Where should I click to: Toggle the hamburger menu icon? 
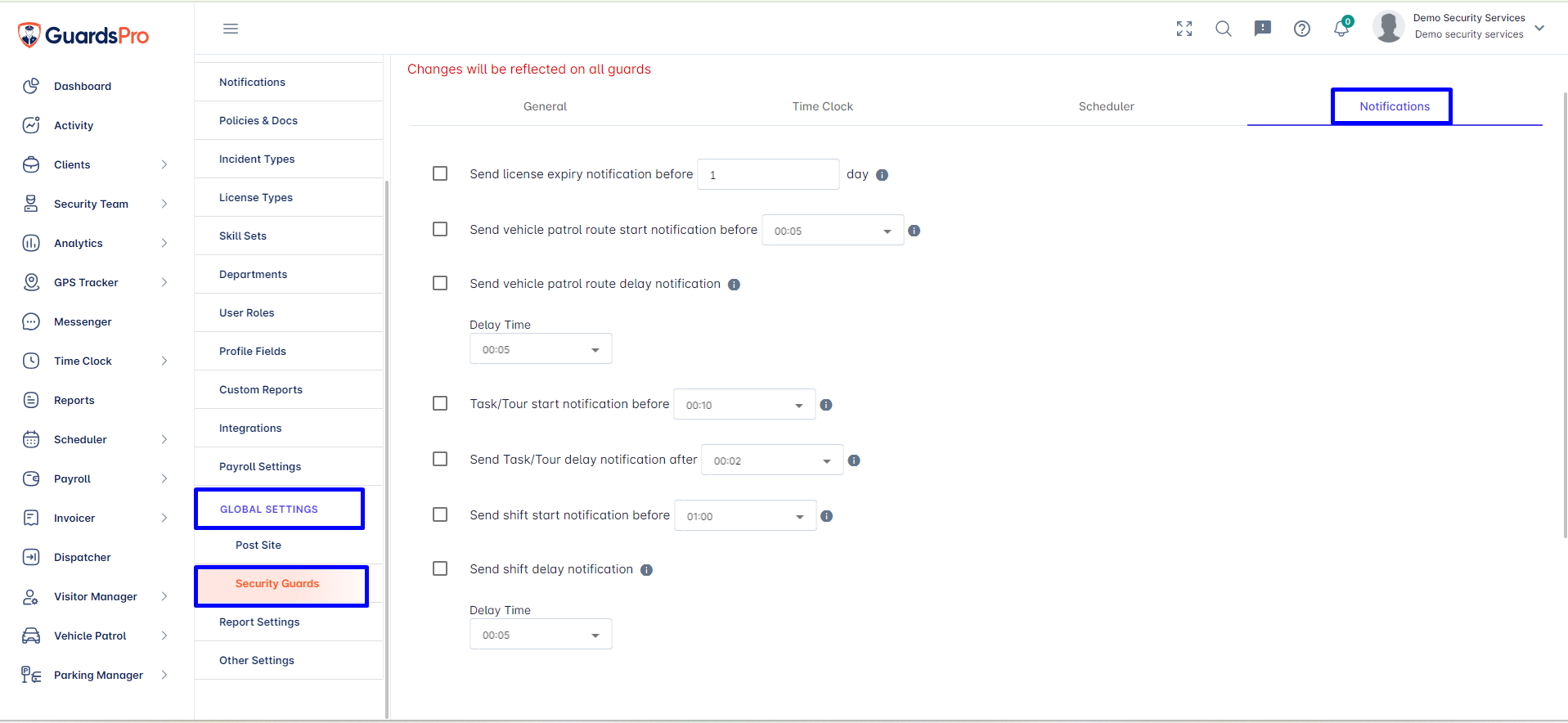(231, 29)
